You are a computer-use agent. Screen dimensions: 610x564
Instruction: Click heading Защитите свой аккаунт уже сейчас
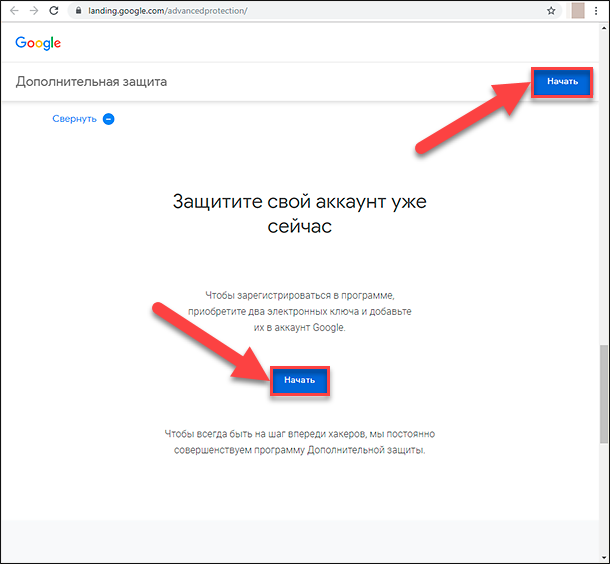pyautogui.click(x=300, y=214)
